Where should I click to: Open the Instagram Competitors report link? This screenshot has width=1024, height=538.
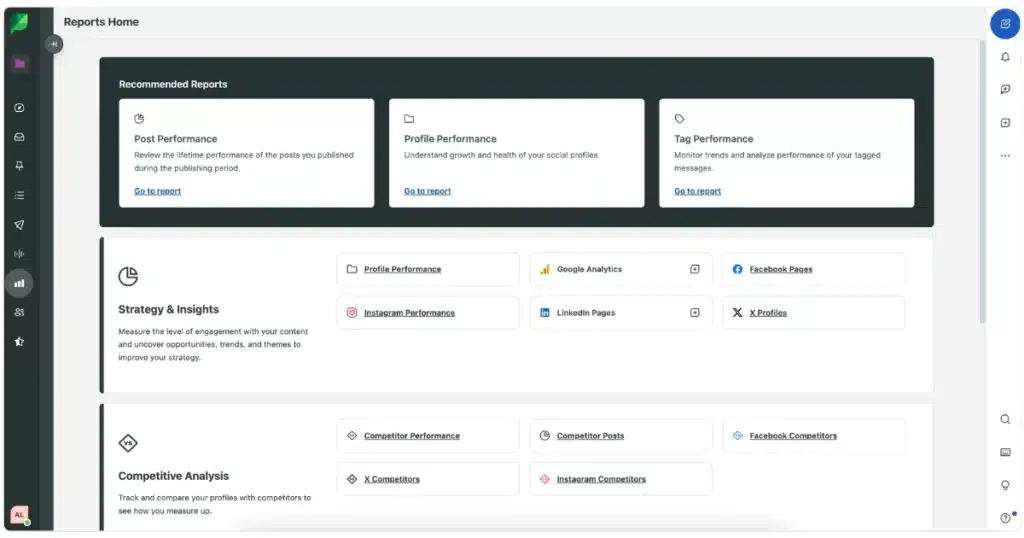(x=601, y=479)
